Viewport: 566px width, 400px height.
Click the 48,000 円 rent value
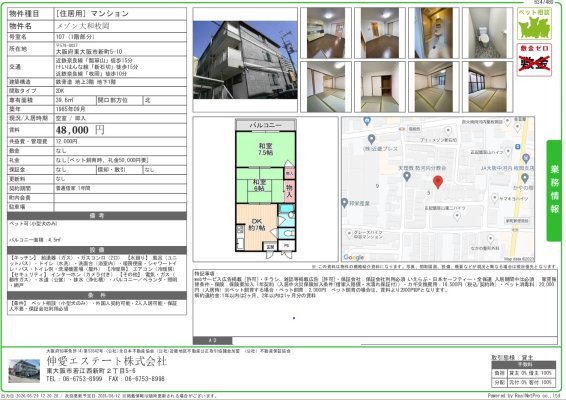click(80, 130)
